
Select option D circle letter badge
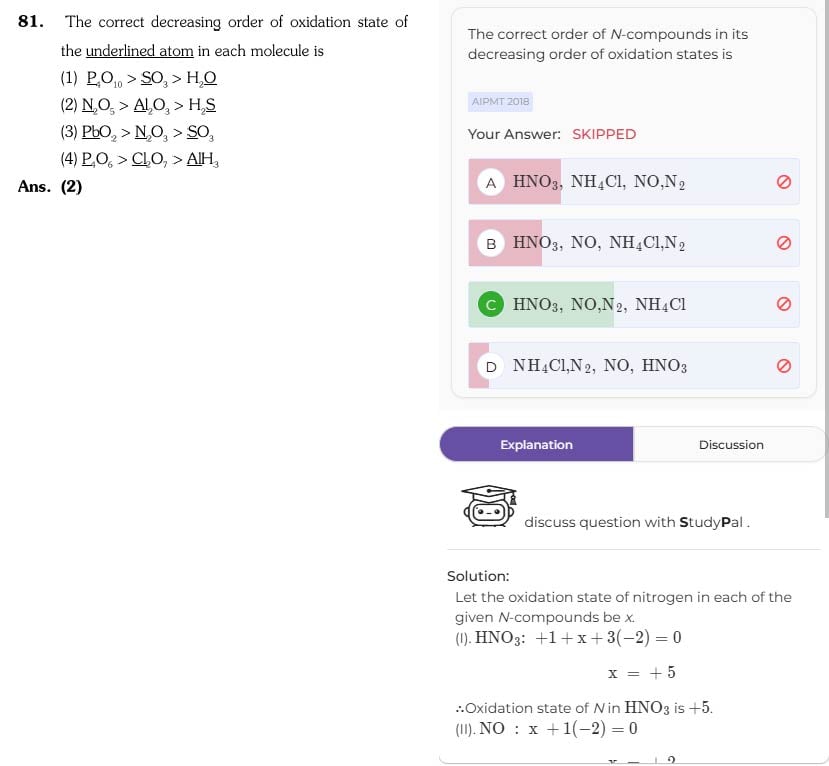491,366
